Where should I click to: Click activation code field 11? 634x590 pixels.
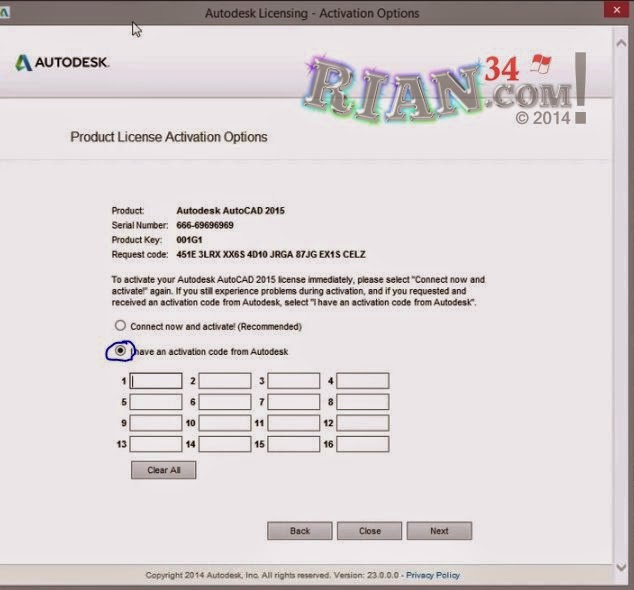point(294,423)
